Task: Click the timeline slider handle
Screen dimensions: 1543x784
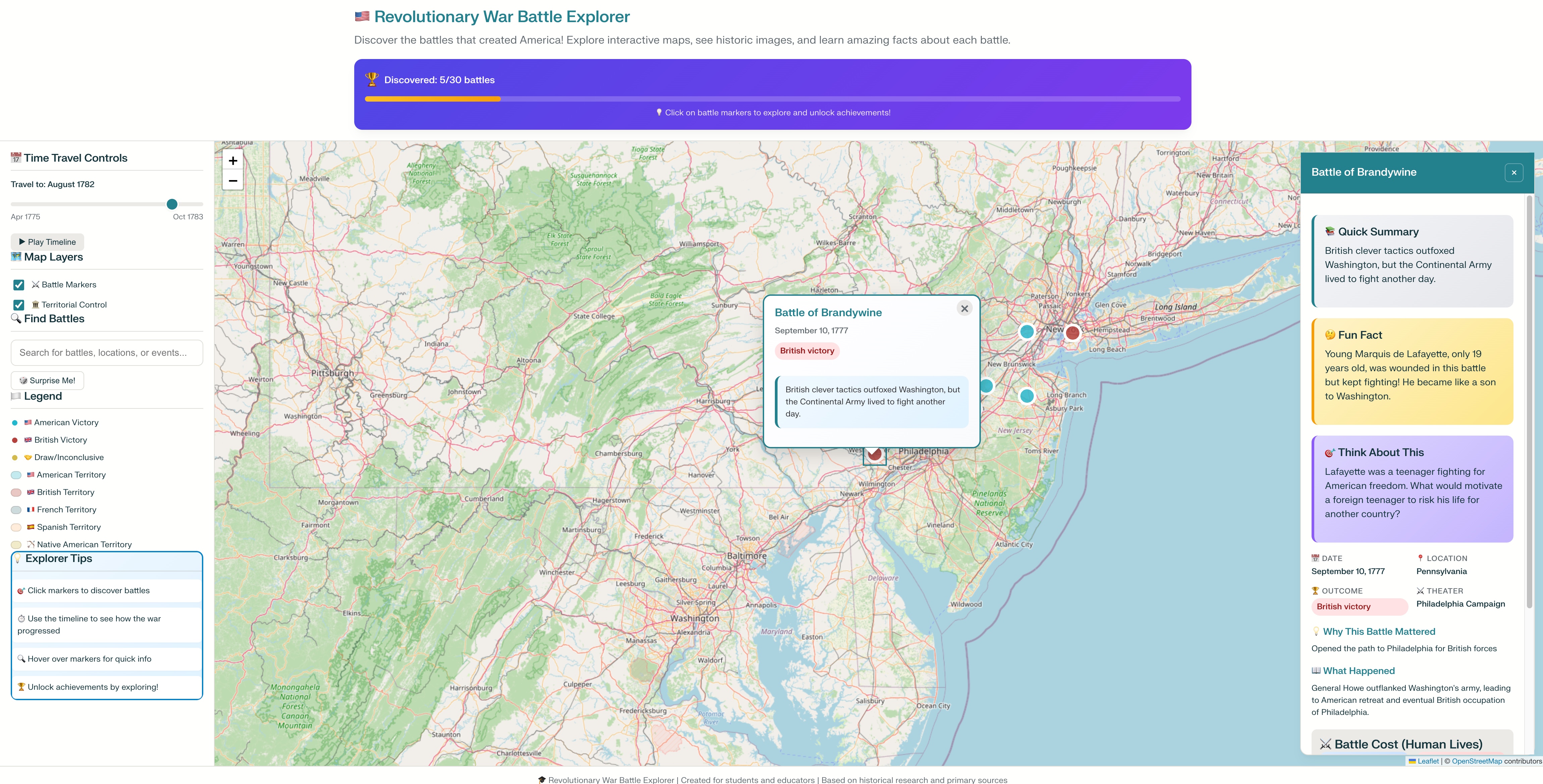Action: tap(172, 204)
